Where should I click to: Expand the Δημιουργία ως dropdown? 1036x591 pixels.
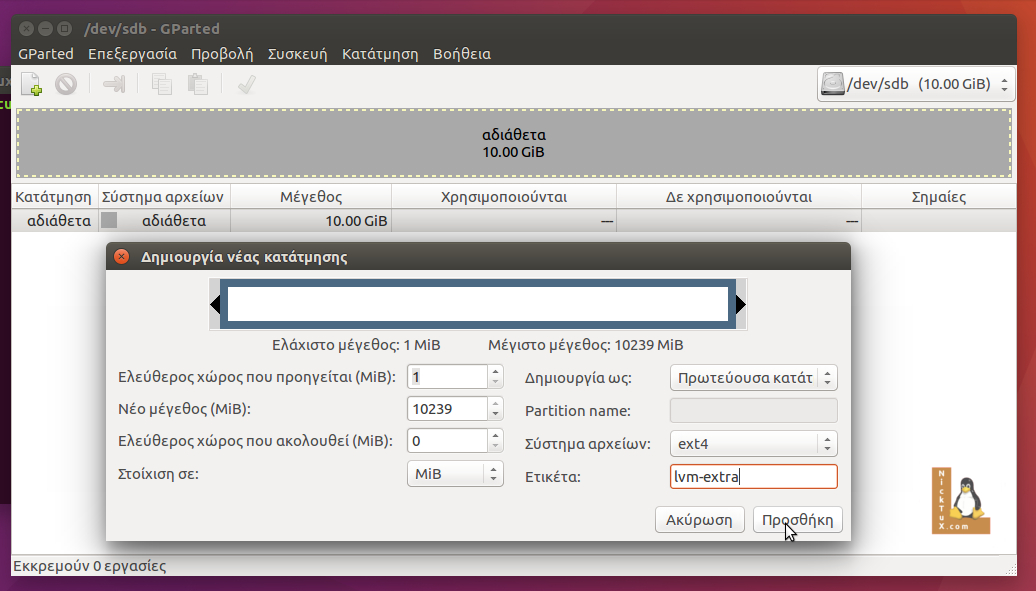pyautogui.click(x=752, y=378)
